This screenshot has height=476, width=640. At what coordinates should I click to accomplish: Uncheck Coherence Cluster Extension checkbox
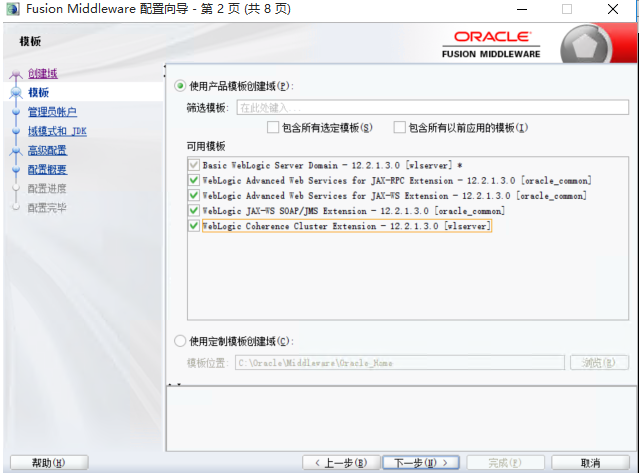pos(194,226)
